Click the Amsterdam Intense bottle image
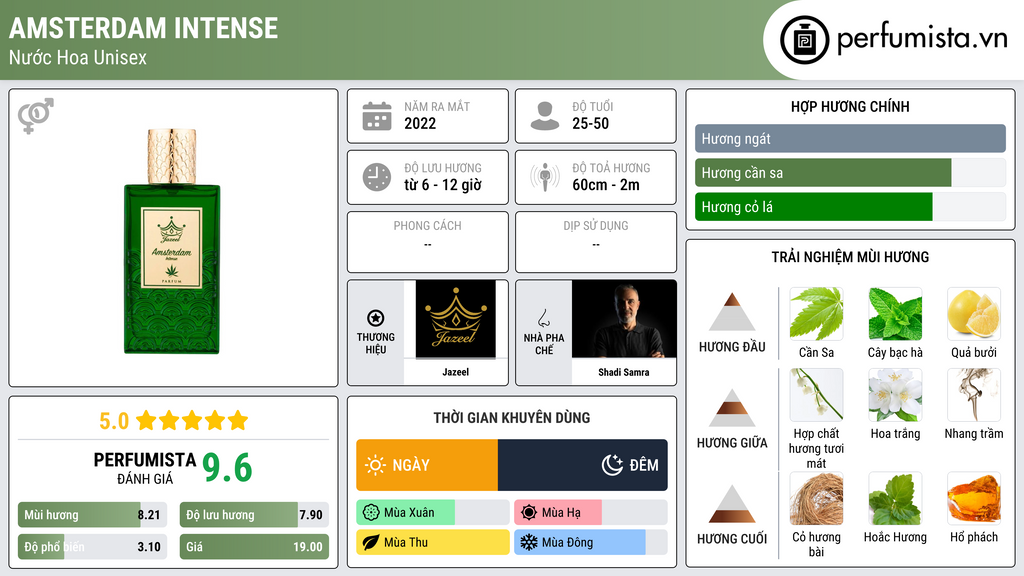This screenshot has width=1024, height=576. 172,242
